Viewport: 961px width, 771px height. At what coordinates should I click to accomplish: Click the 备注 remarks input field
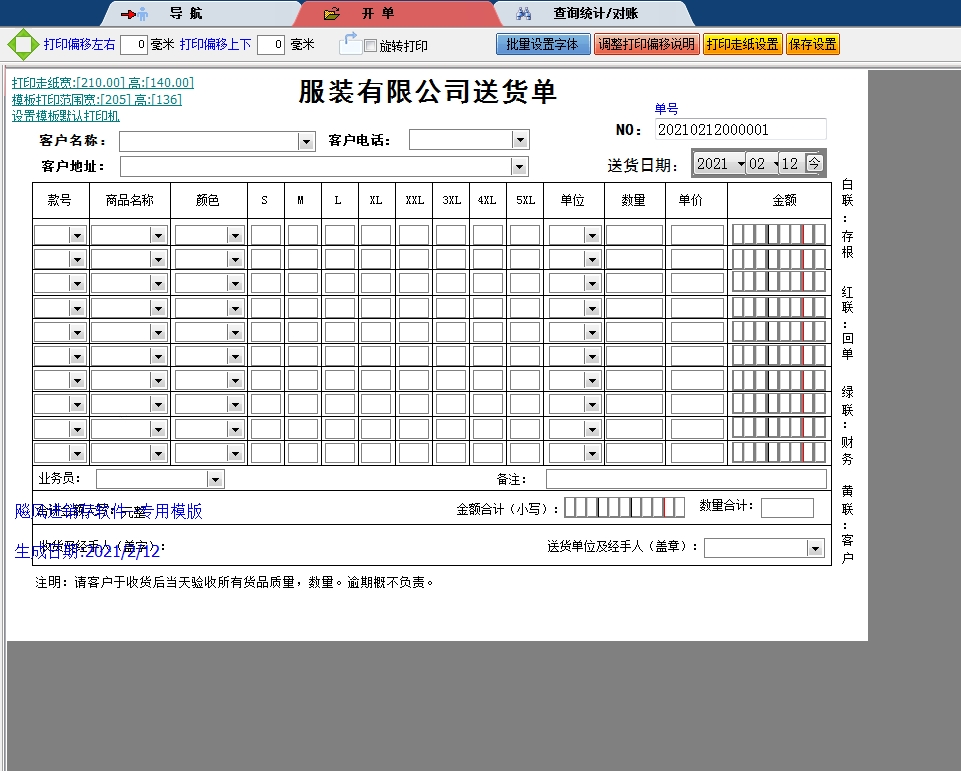[686, 480]
